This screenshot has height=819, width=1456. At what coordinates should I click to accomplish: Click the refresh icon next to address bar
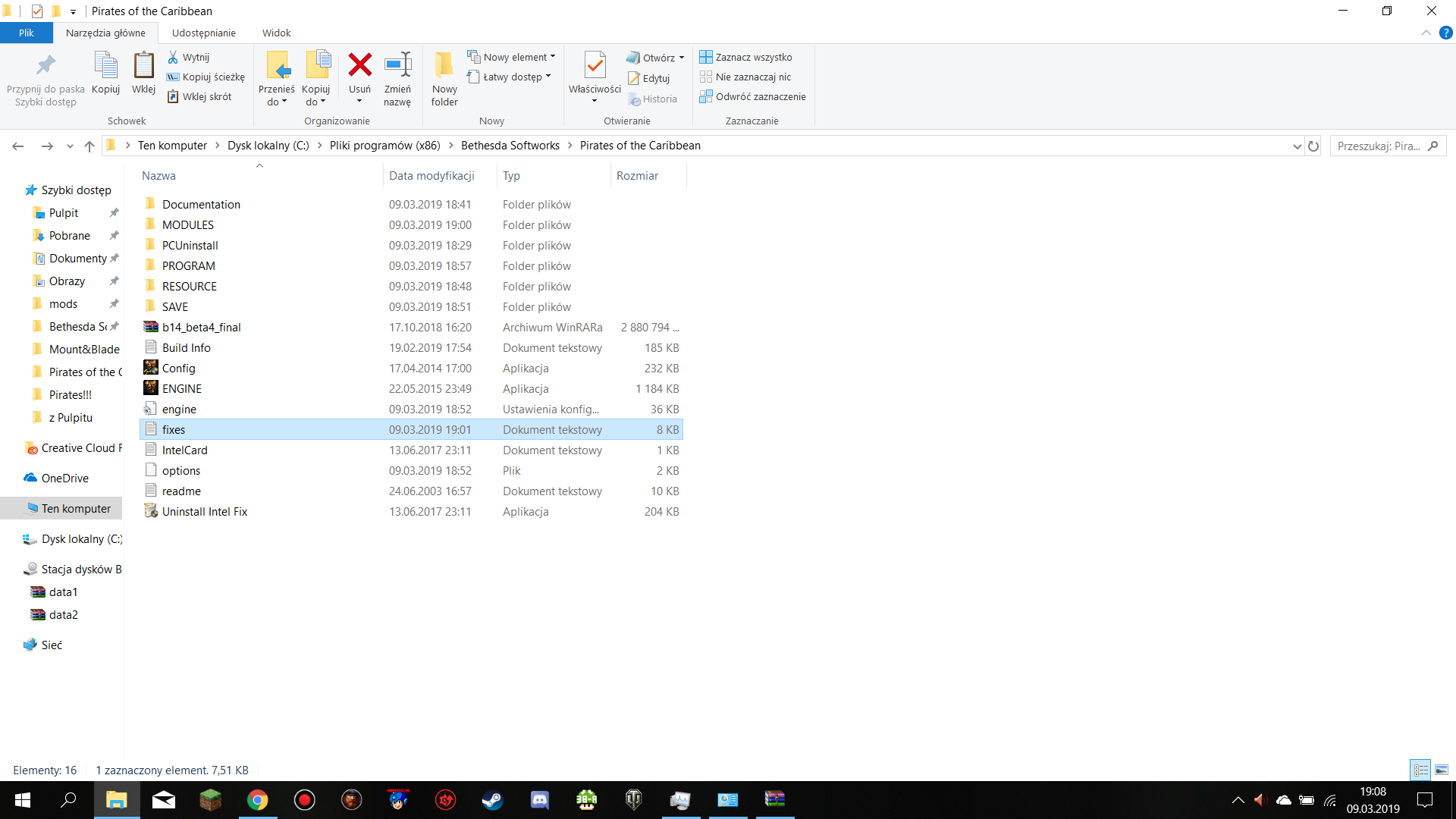point(1313,146)
